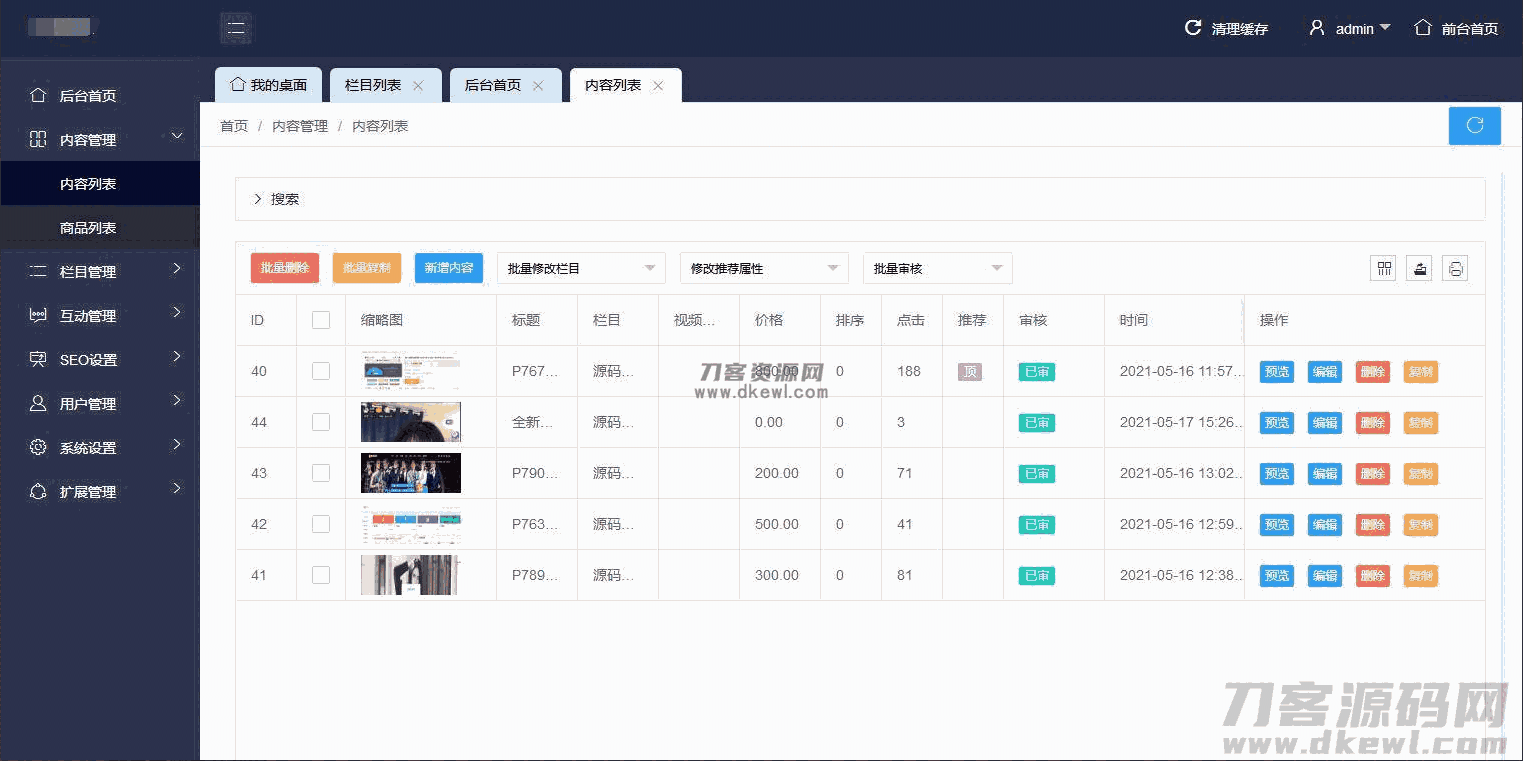Click the export table icon

coord(1419,268)
